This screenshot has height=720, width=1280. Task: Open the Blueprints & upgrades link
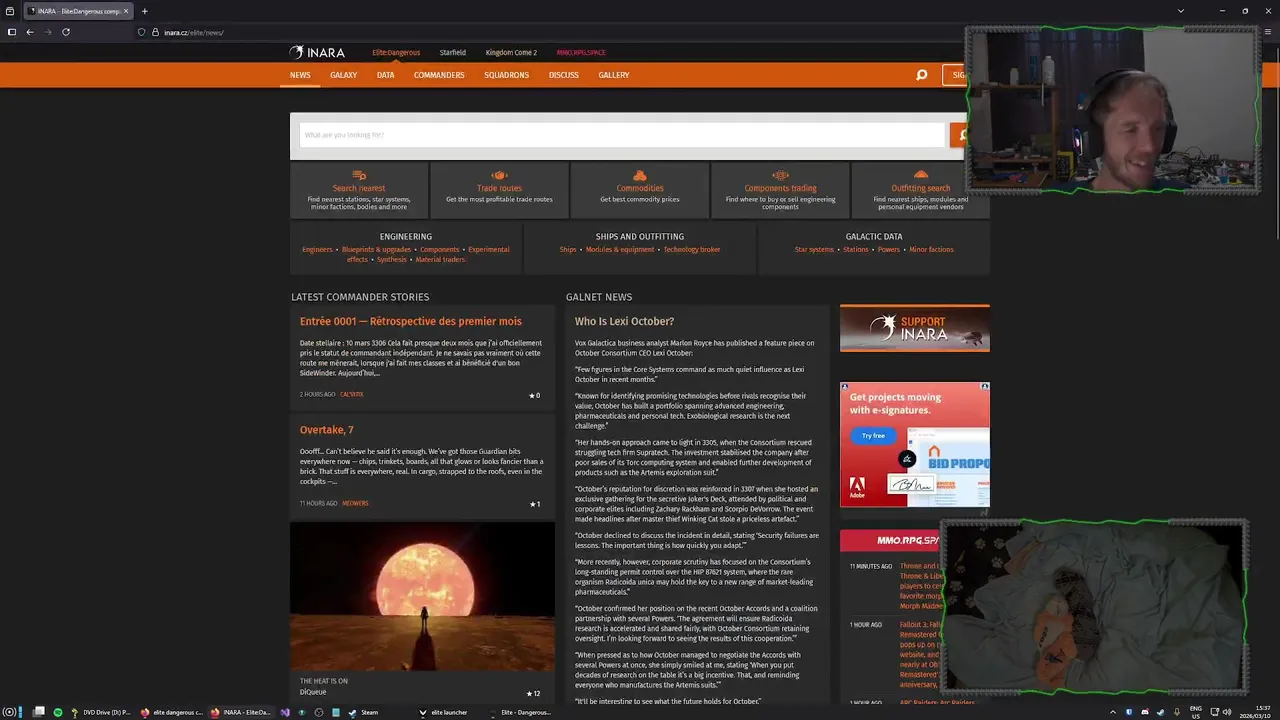click(x=376, y=249)
